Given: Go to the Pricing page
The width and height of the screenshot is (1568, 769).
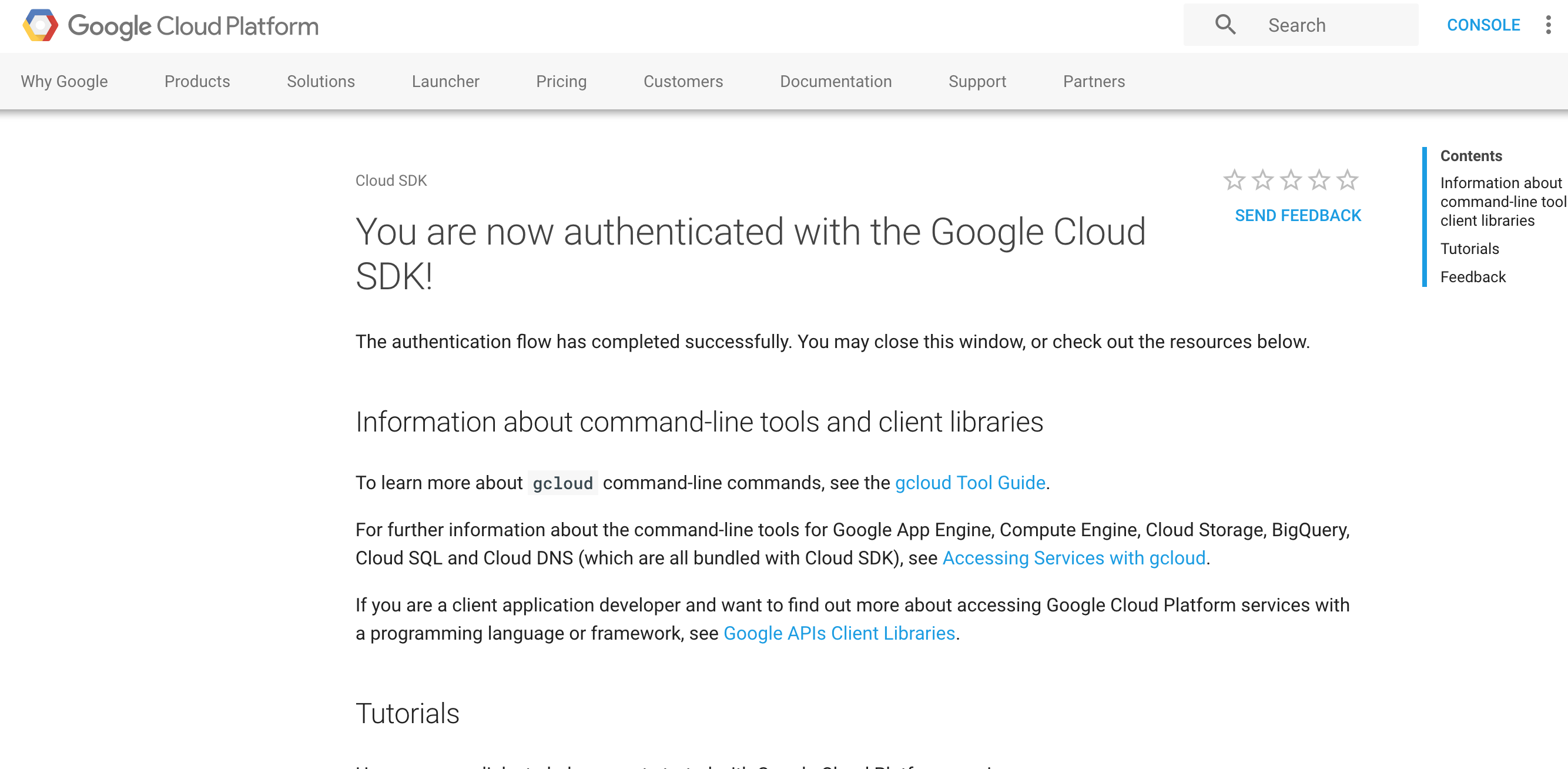Looking at the screenshot, I should pos(561,82).
